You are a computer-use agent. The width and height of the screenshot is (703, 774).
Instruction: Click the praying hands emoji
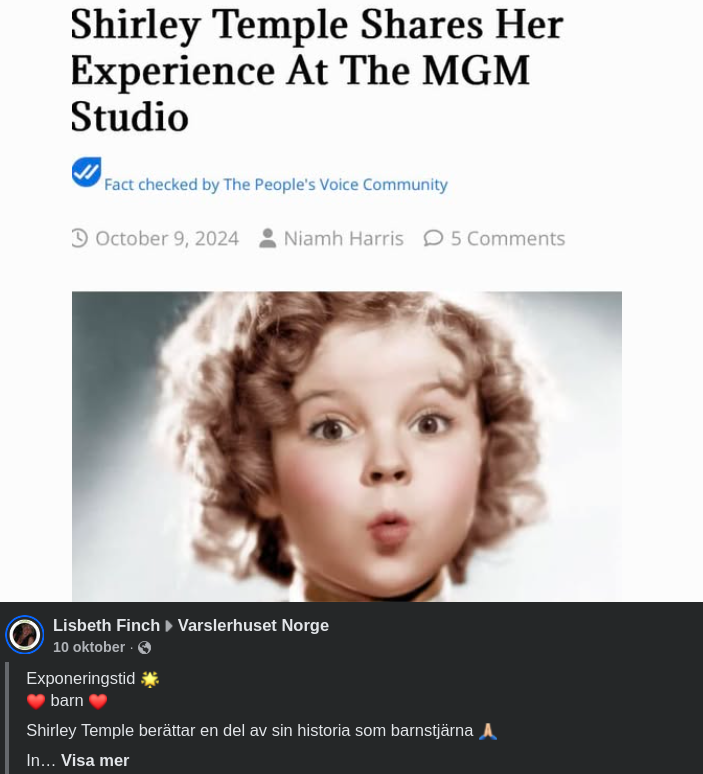coord(488,731)
